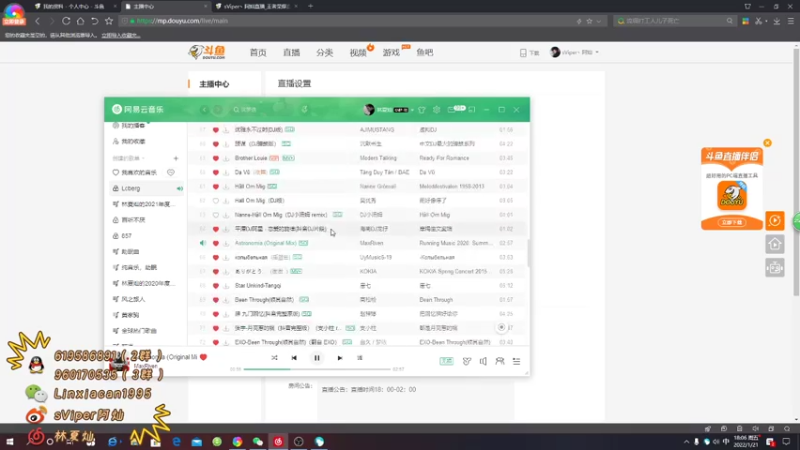The image size is (800, 450).
Task: Locate current song with floating target button
Action: point(502,328)
